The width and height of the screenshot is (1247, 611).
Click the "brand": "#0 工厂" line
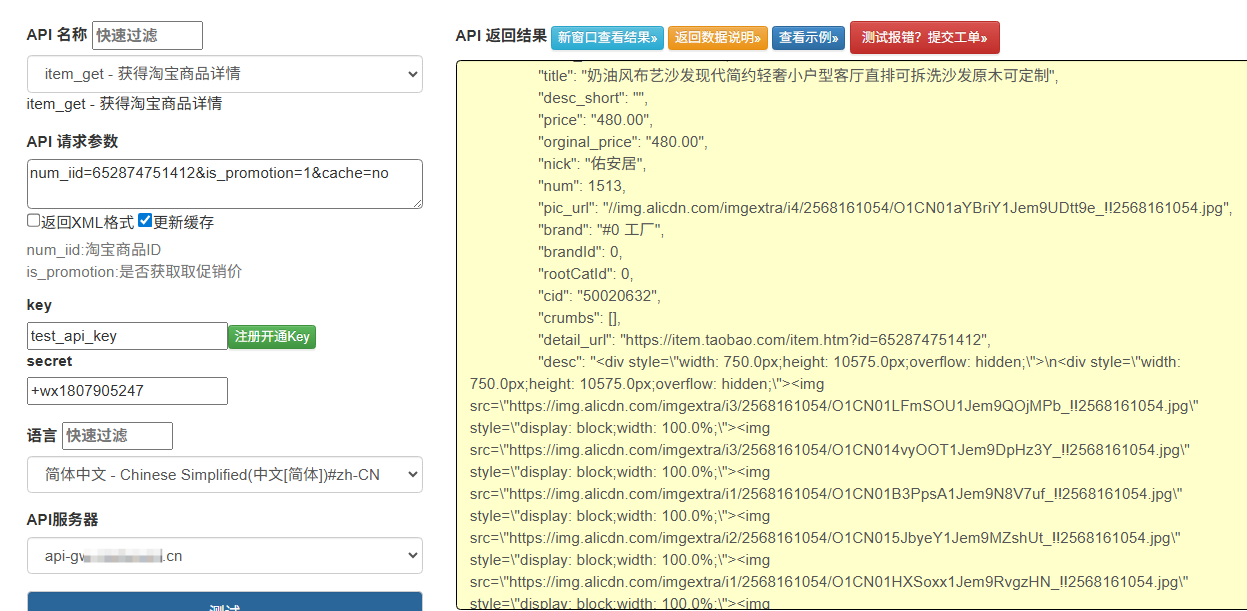[601, 229]
